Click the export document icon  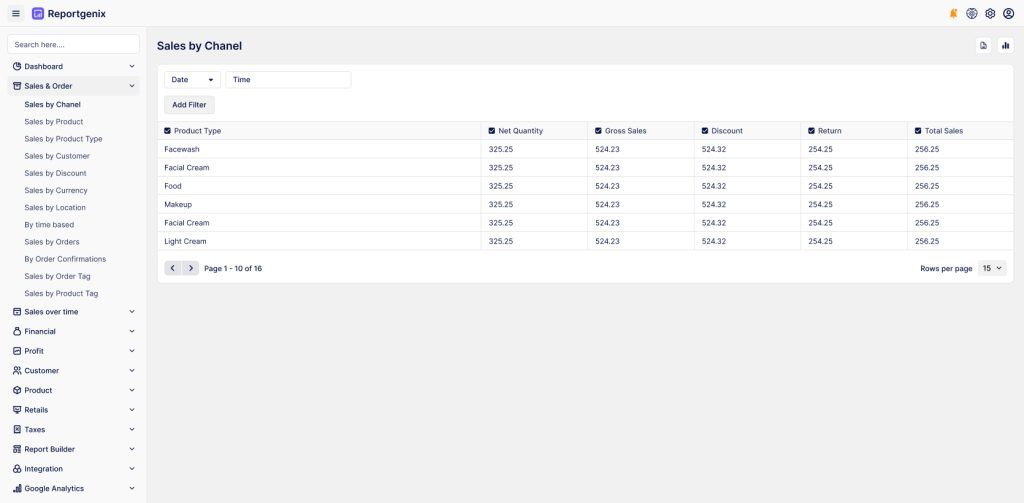click(984, 46)
